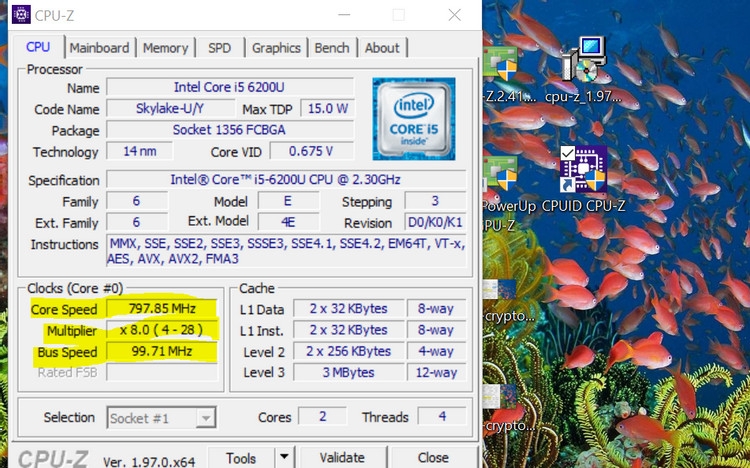Screen dimensions: 750x468
Task: Click the '4-way' Level 2 associativity value
Action: [x=436, y=351]
